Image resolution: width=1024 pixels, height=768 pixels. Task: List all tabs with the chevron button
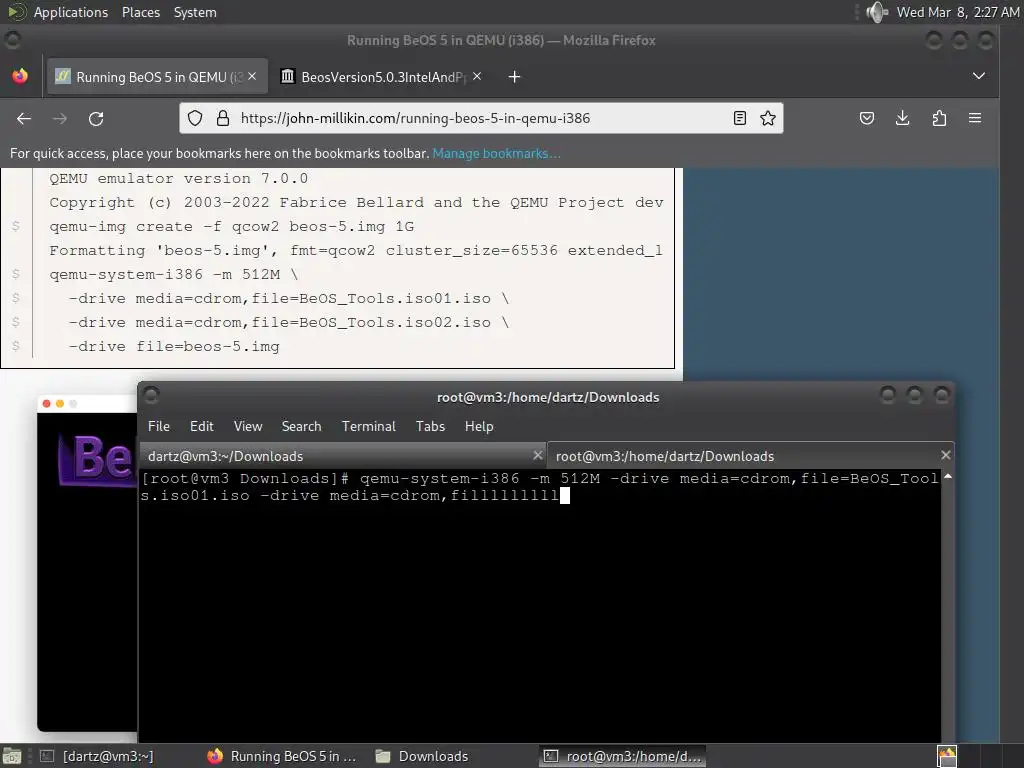[x=978, y=76]
